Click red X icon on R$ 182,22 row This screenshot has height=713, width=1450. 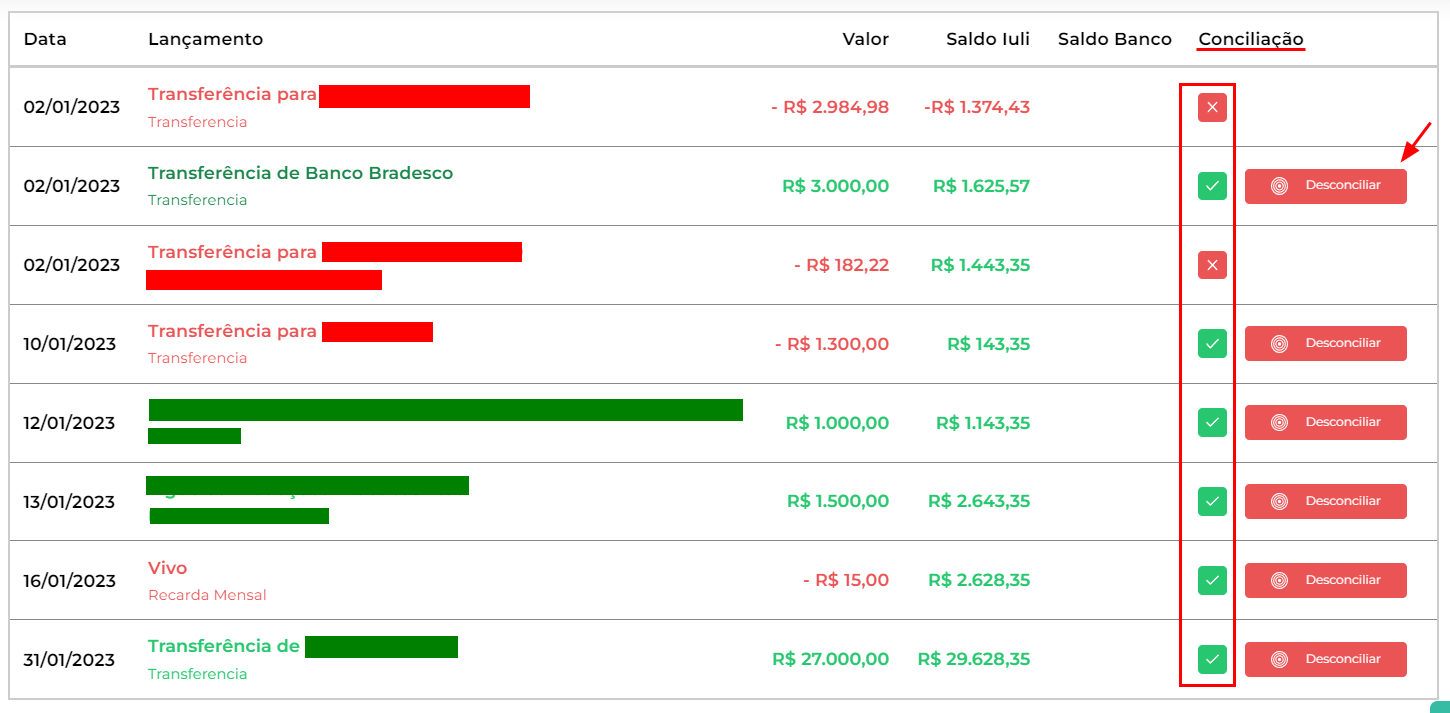[1212, 265]
